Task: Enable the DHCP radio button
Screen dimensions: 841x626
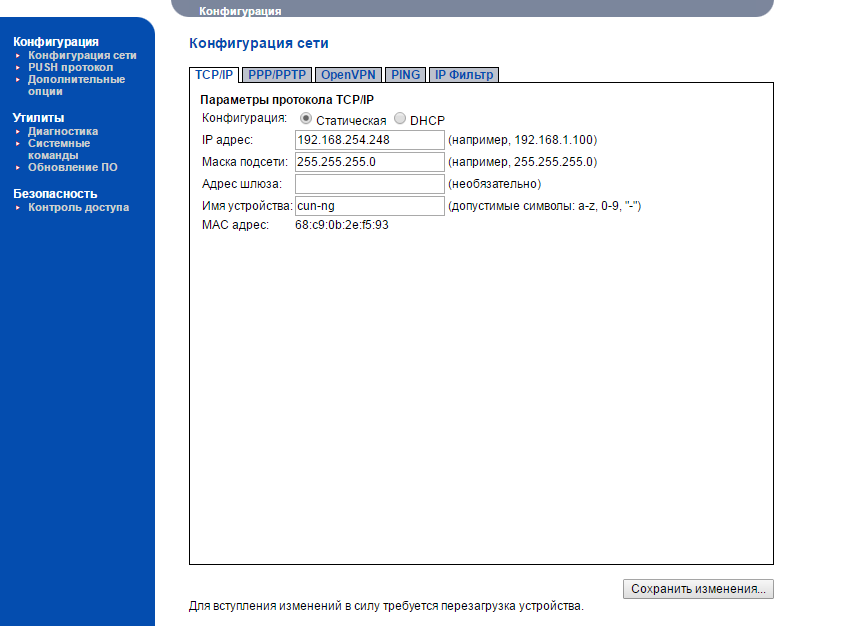Action: pyautogui.click(x=400, y=119)
